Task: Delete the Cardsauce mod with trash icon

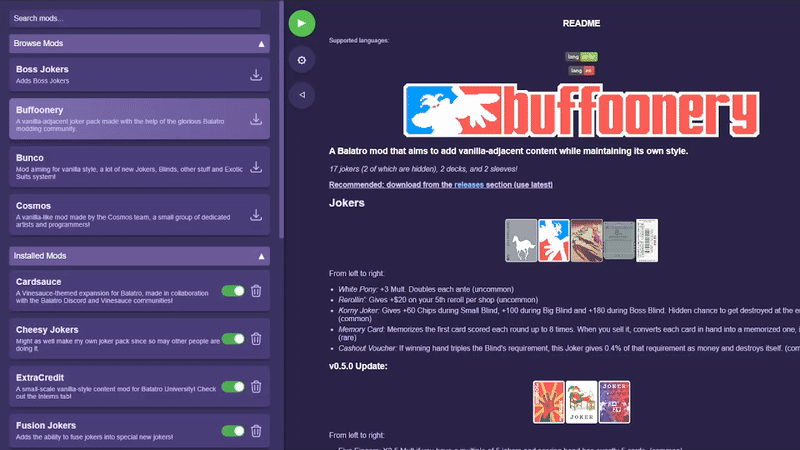Action: pos(256,291)
